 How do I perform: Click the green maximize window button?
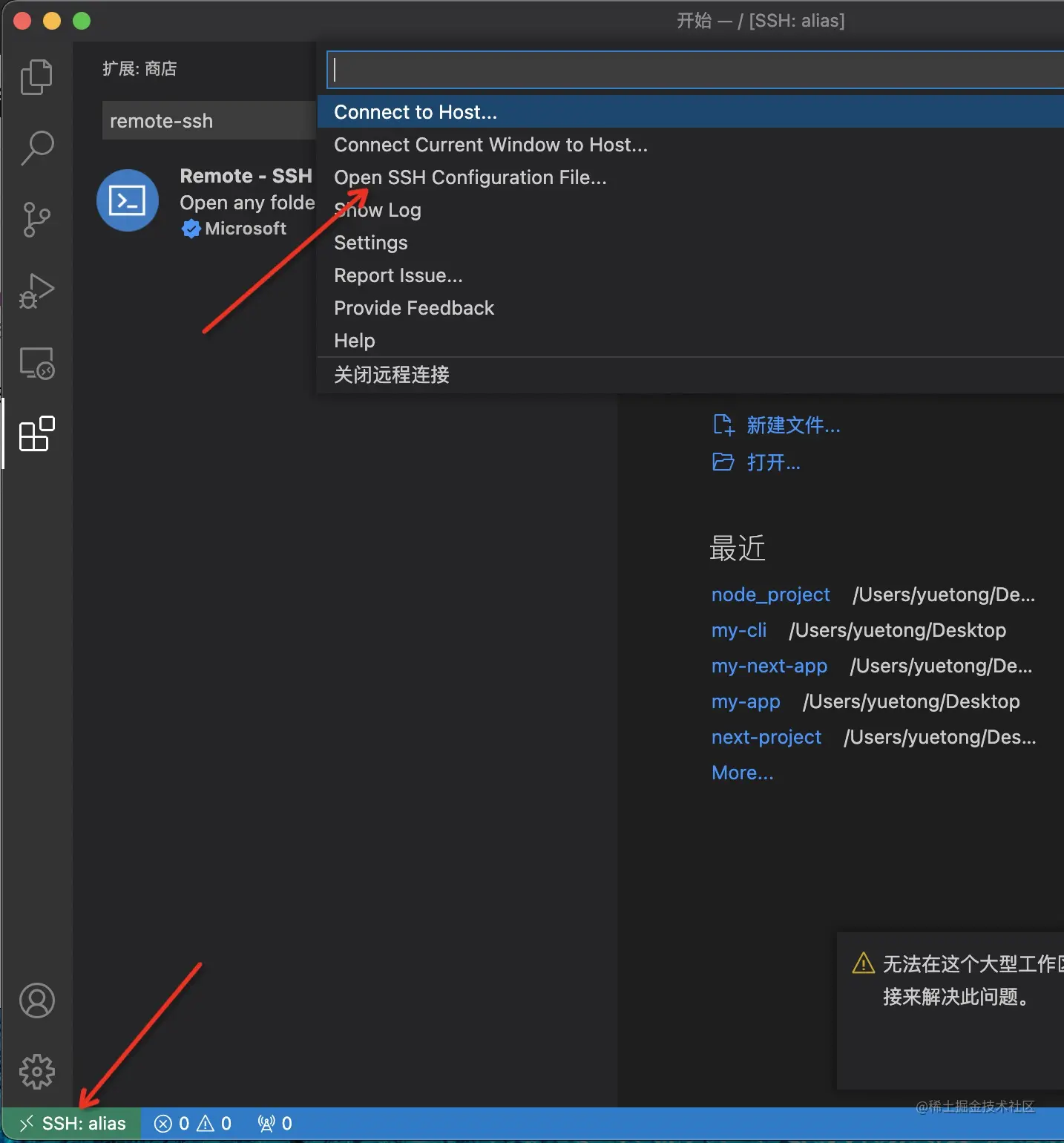coord(82,21)
